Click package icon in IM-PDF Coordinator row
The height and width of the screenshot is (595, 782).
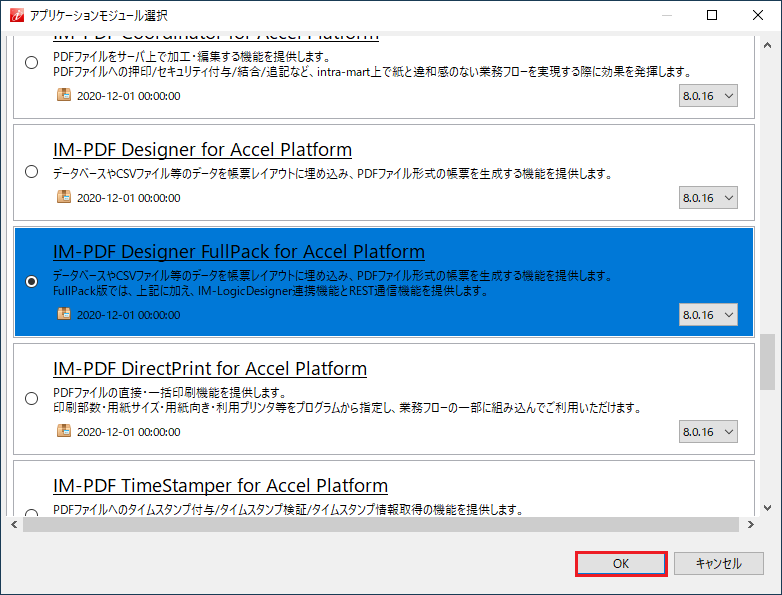(x=64, y=94)
